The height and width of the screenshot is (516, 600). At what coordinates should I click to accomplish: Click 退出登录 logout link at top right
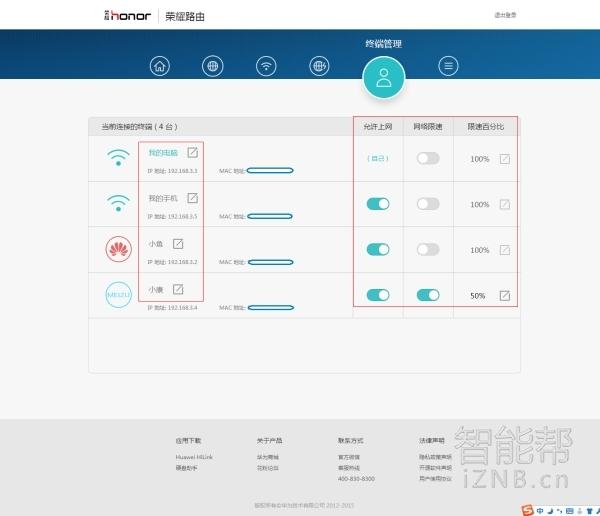click(505, 15)
